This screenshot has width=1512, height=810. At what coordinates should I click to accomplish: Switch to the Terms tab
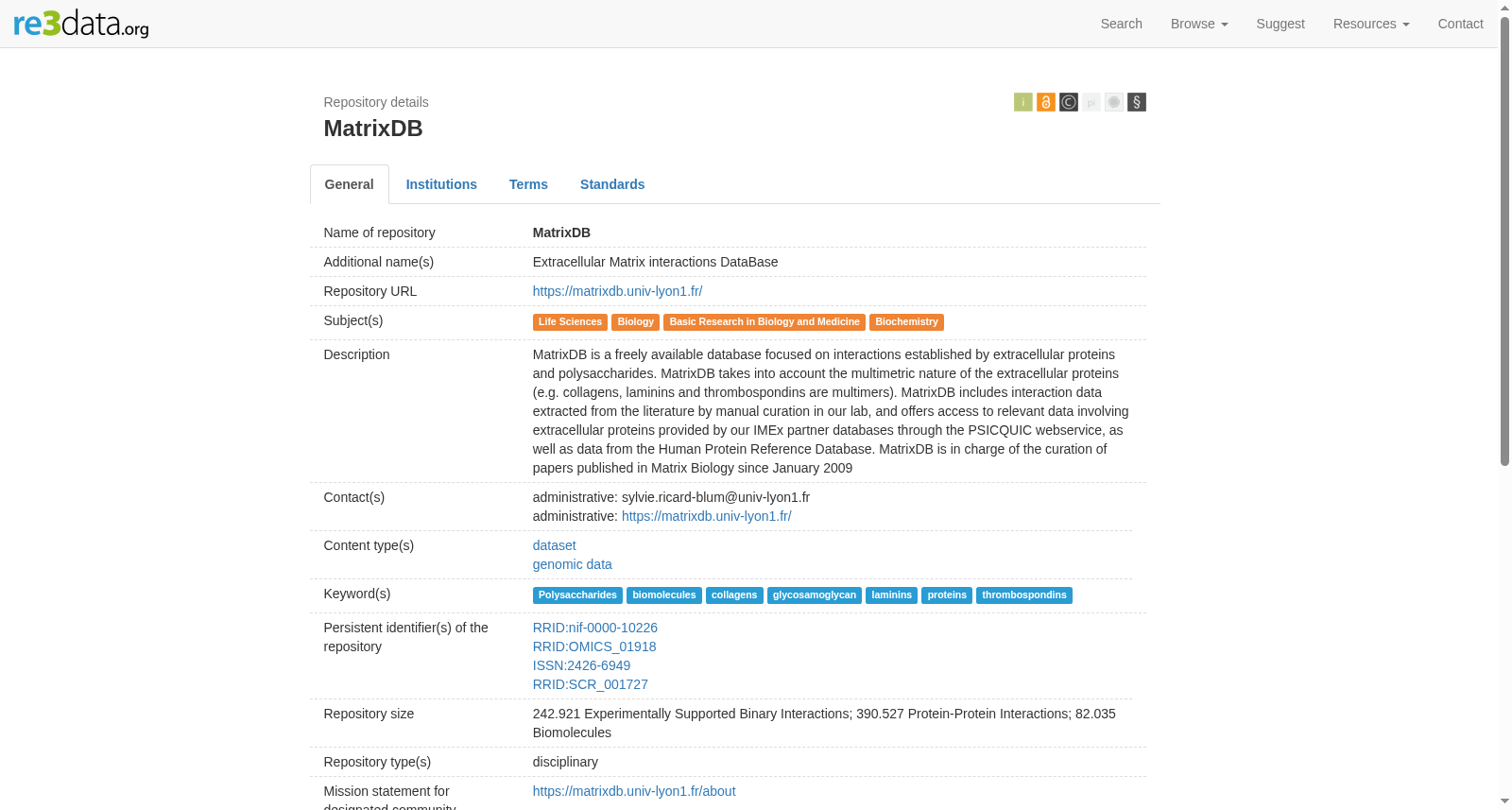[x=528, y=184]
